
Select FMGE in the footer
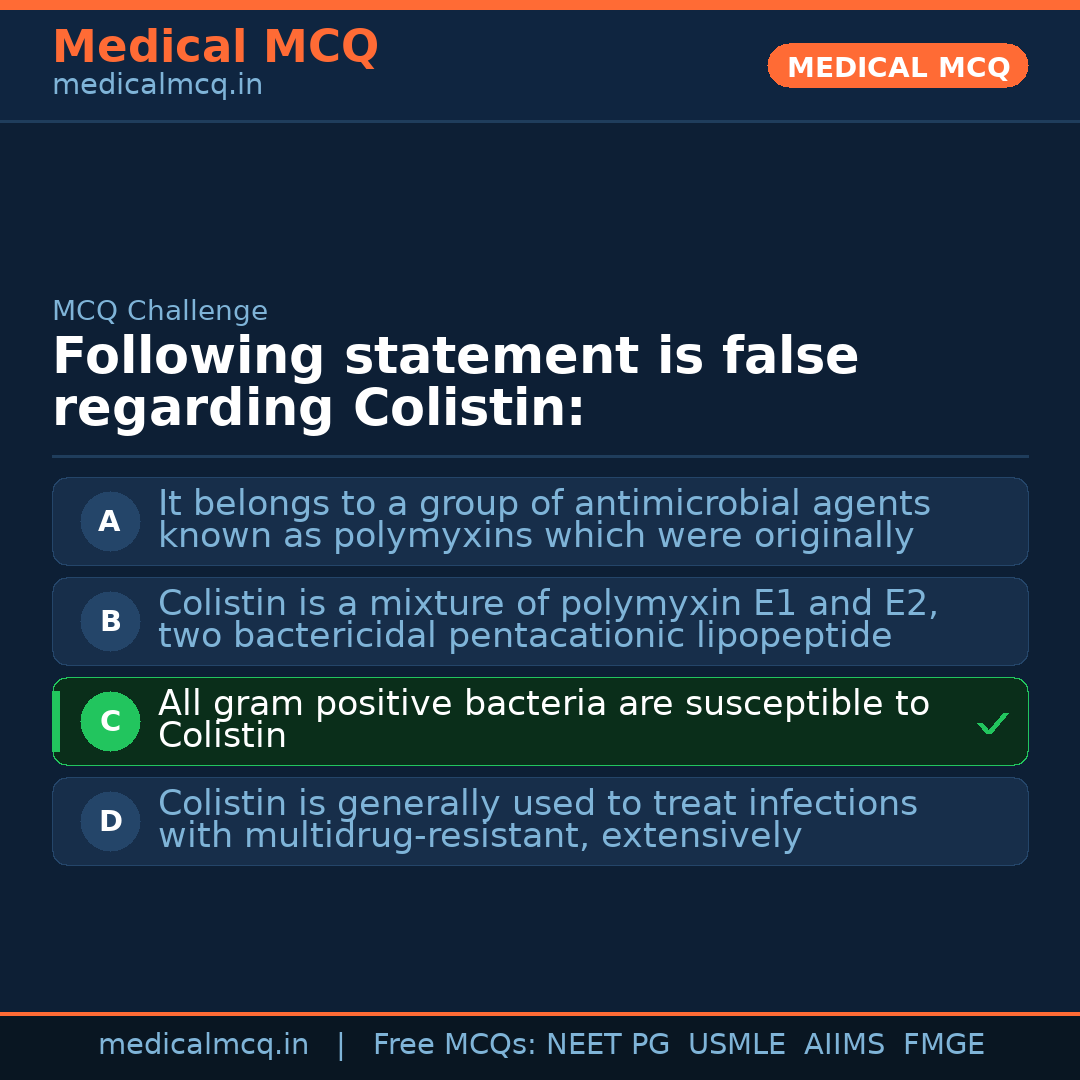(943, 1045)
